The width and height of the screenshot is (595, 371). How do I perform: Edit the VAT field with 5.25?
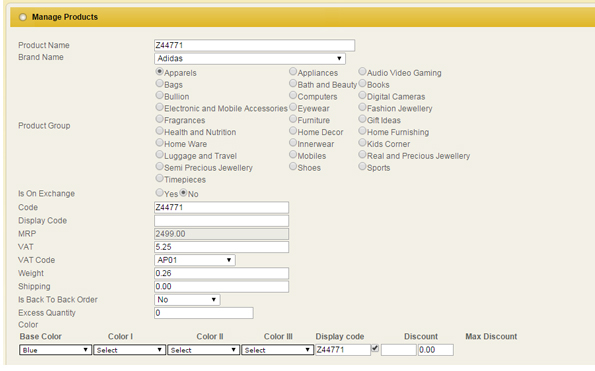coord(221,247)
